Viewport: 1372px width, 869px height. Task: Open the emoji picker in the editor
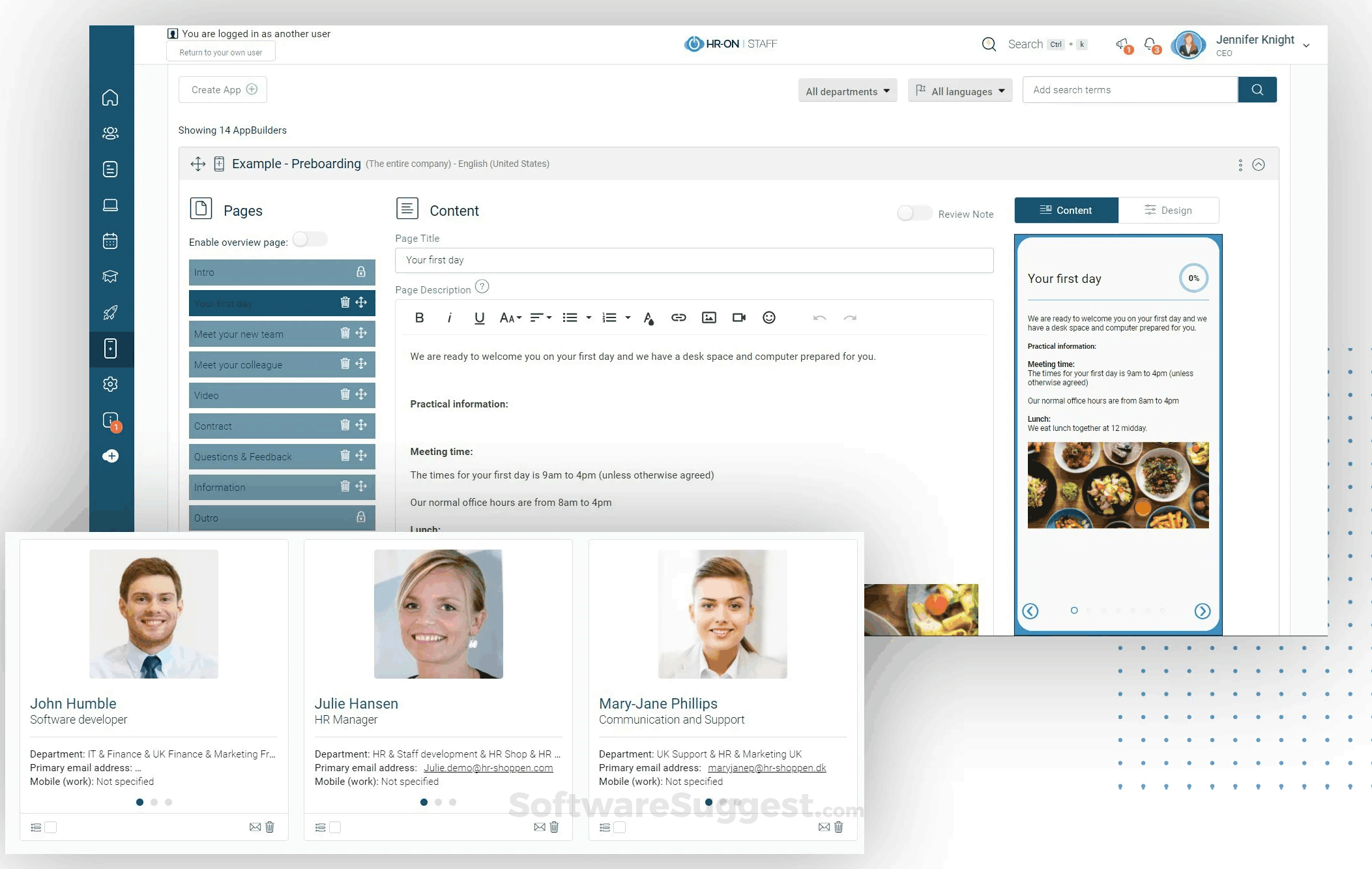pyautogui.click(x=769, y=317)
